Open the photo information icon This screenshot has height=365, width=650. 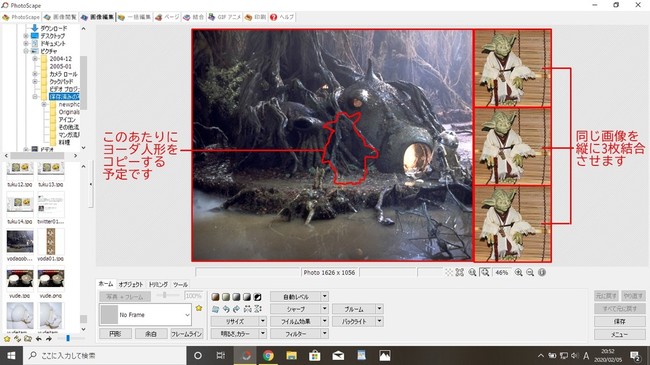click(541, 273)
